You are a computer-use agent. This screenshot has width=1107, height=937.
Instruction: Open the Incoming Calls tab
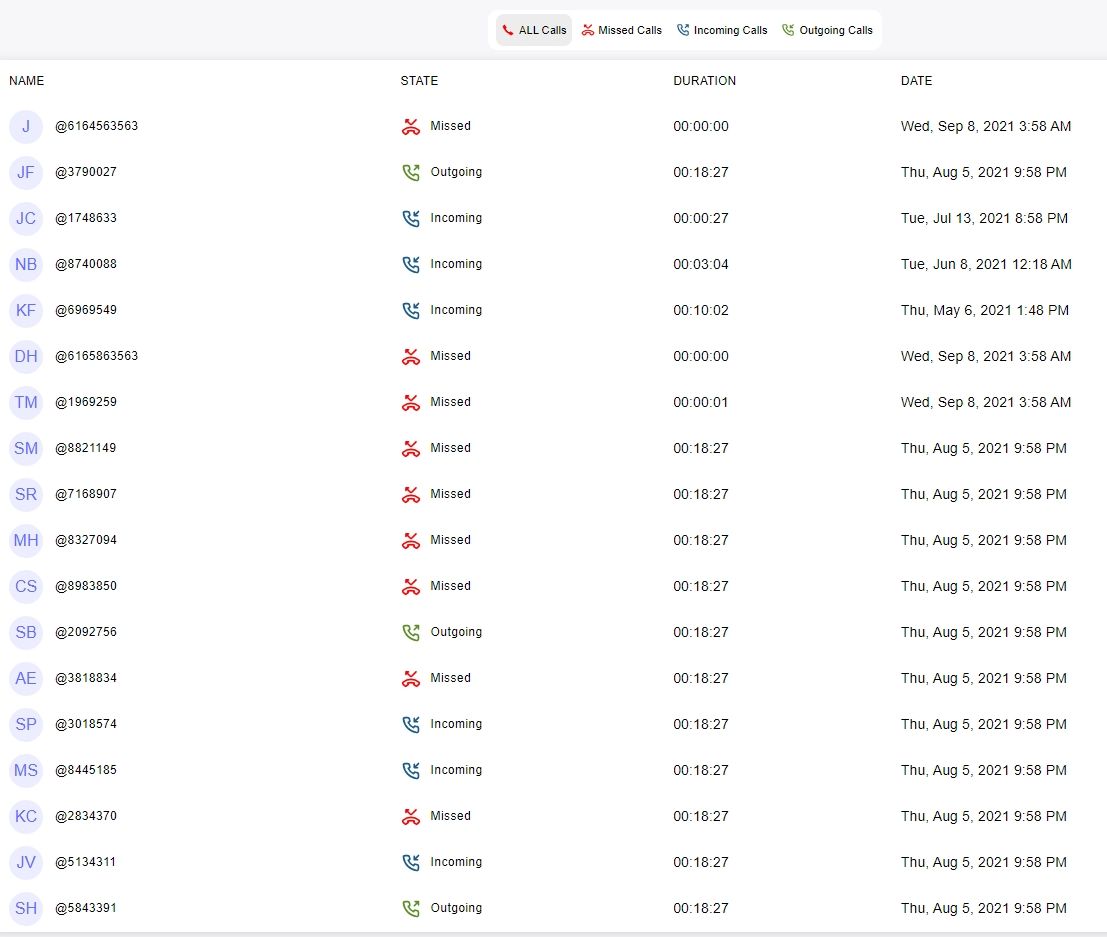722,30
